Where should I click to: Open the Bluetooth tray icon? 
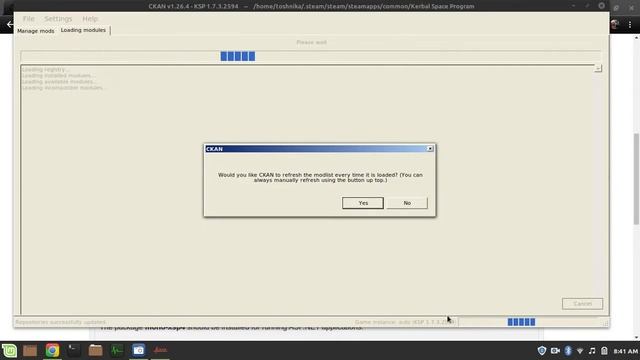568,351
